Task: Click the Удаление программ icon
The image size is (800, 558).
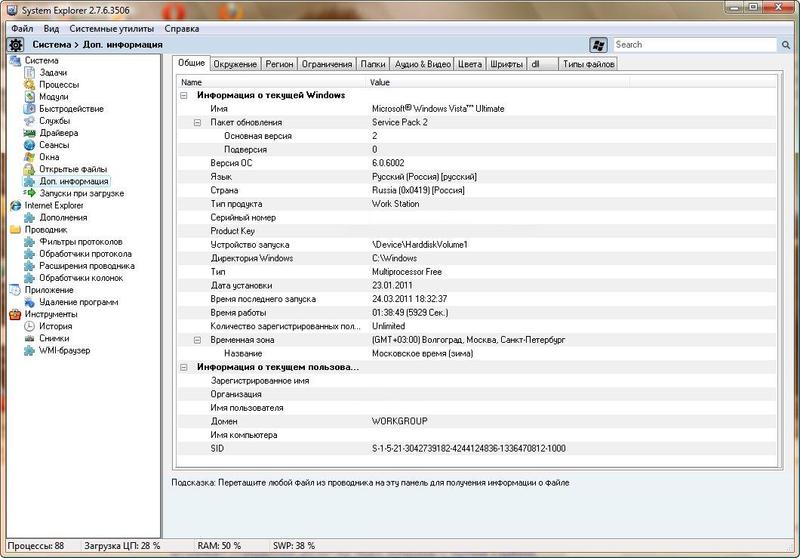Action: (30, 302)
